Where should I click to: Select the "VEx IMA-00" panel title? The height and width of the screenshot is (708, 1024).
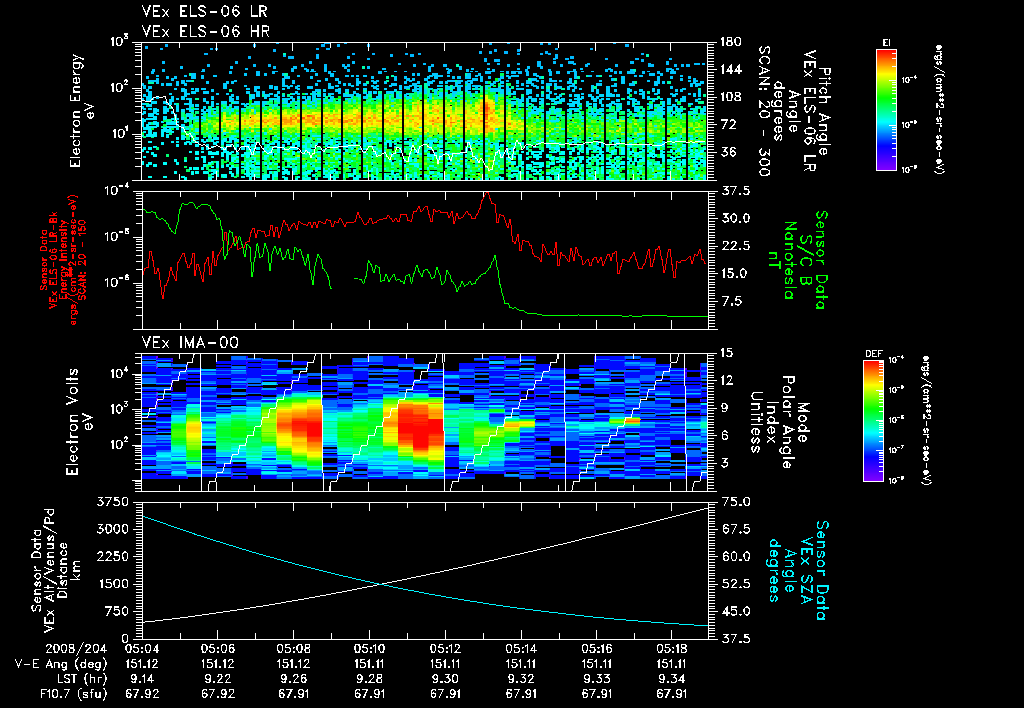tap(190, 342)
